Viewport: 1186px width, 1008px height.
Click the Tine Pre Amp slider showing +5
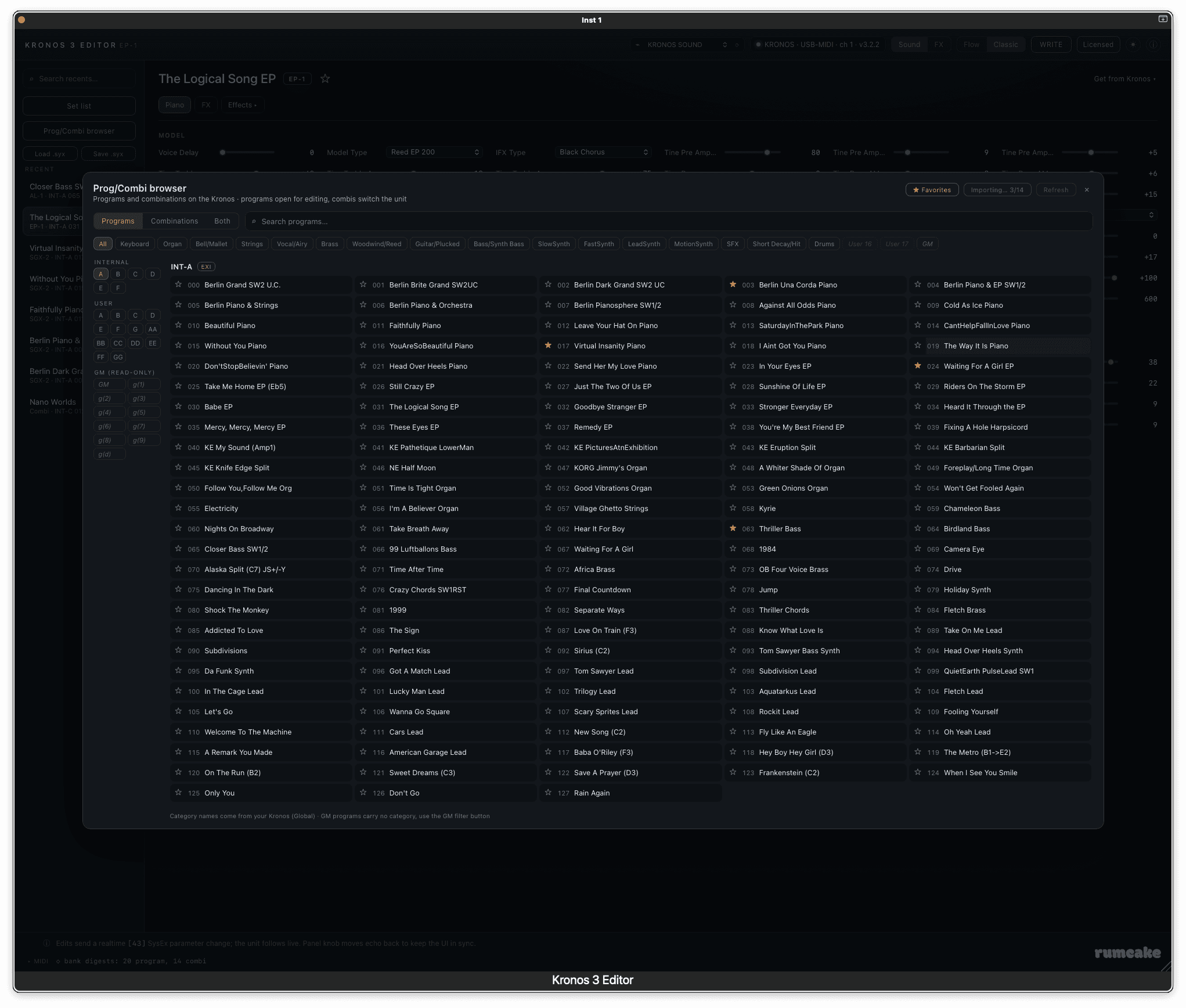1090,152
